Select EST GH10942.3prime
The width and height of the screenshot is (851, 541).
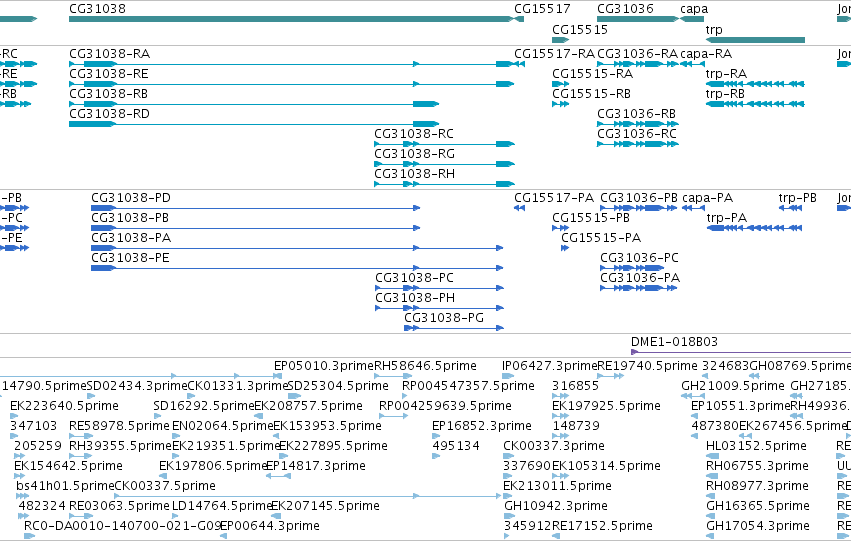coord(510,517)
